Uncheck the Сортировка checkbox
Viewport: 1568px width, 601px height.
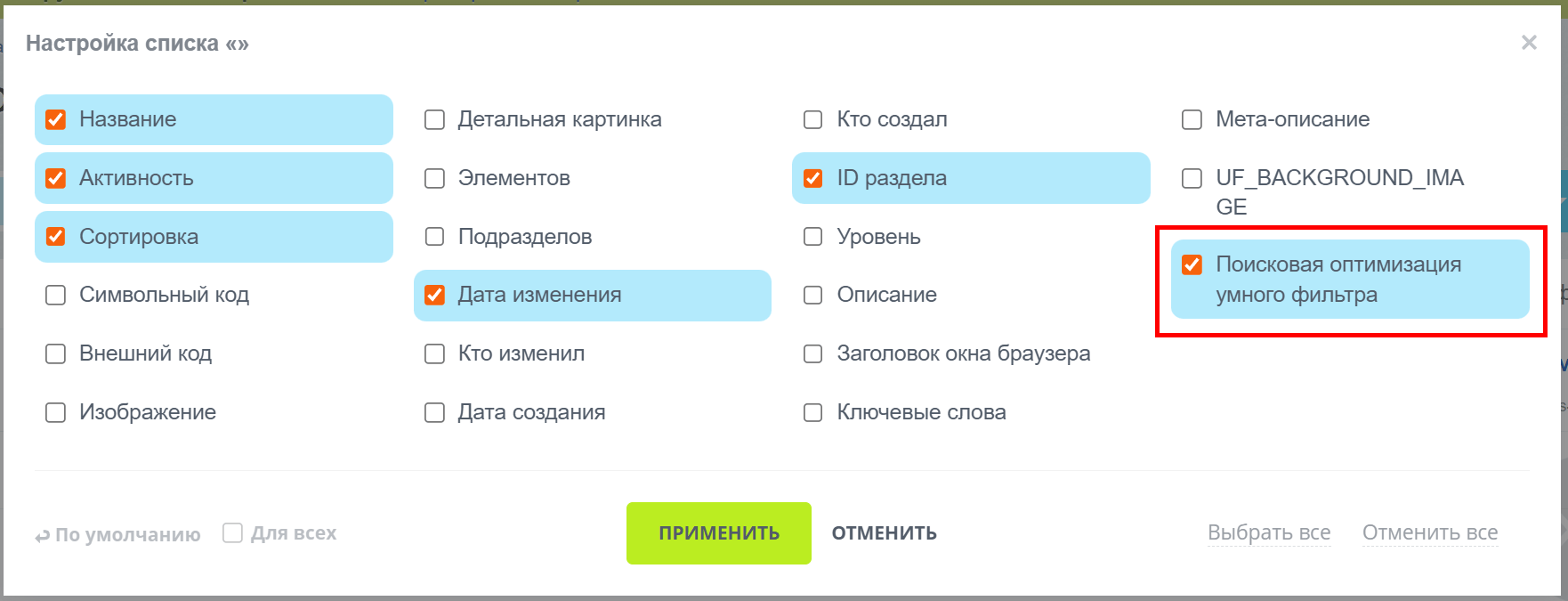coord(56,237)
